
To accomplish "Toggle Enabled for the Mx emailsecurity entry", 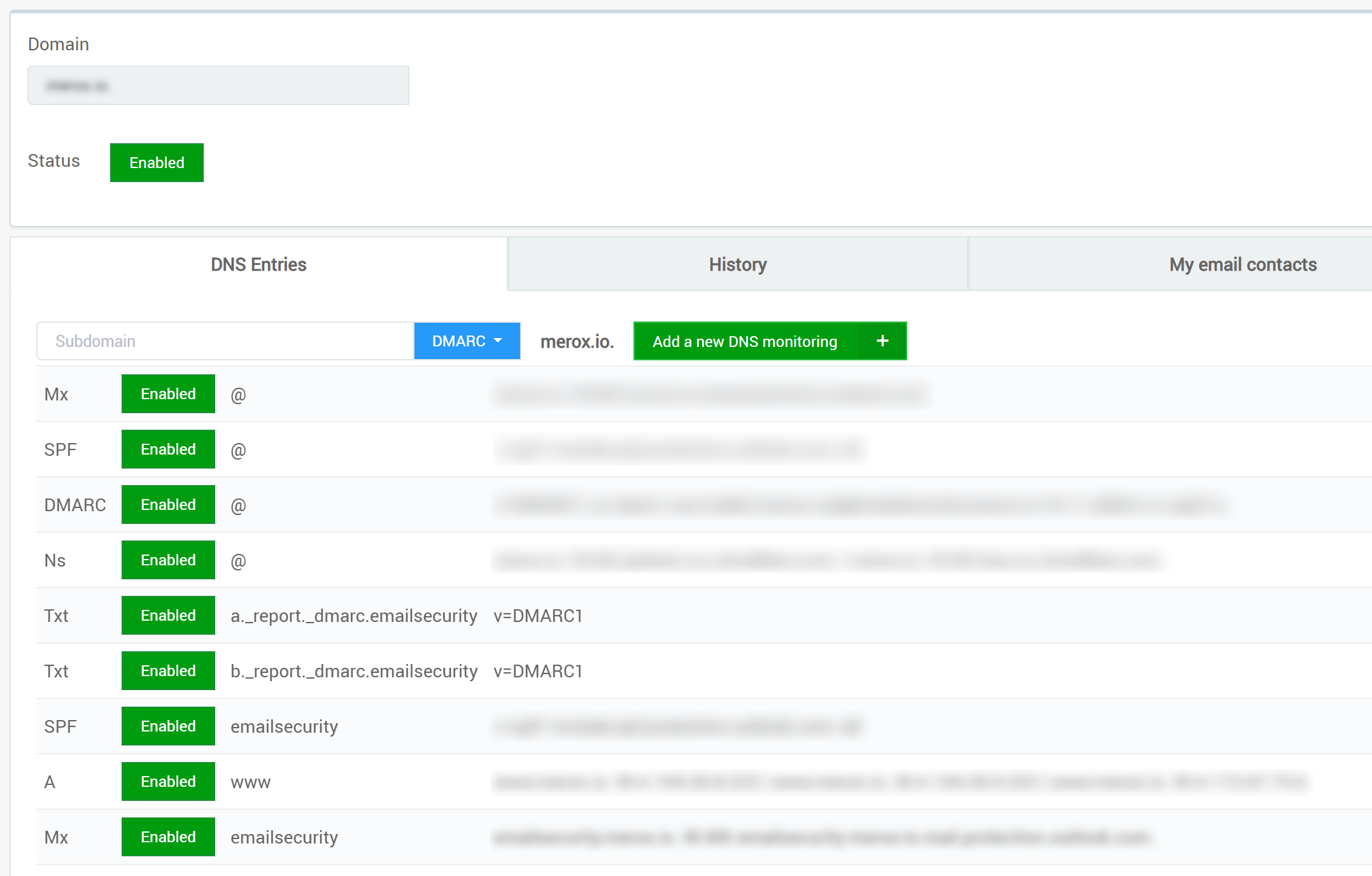I will coord(168,837).
